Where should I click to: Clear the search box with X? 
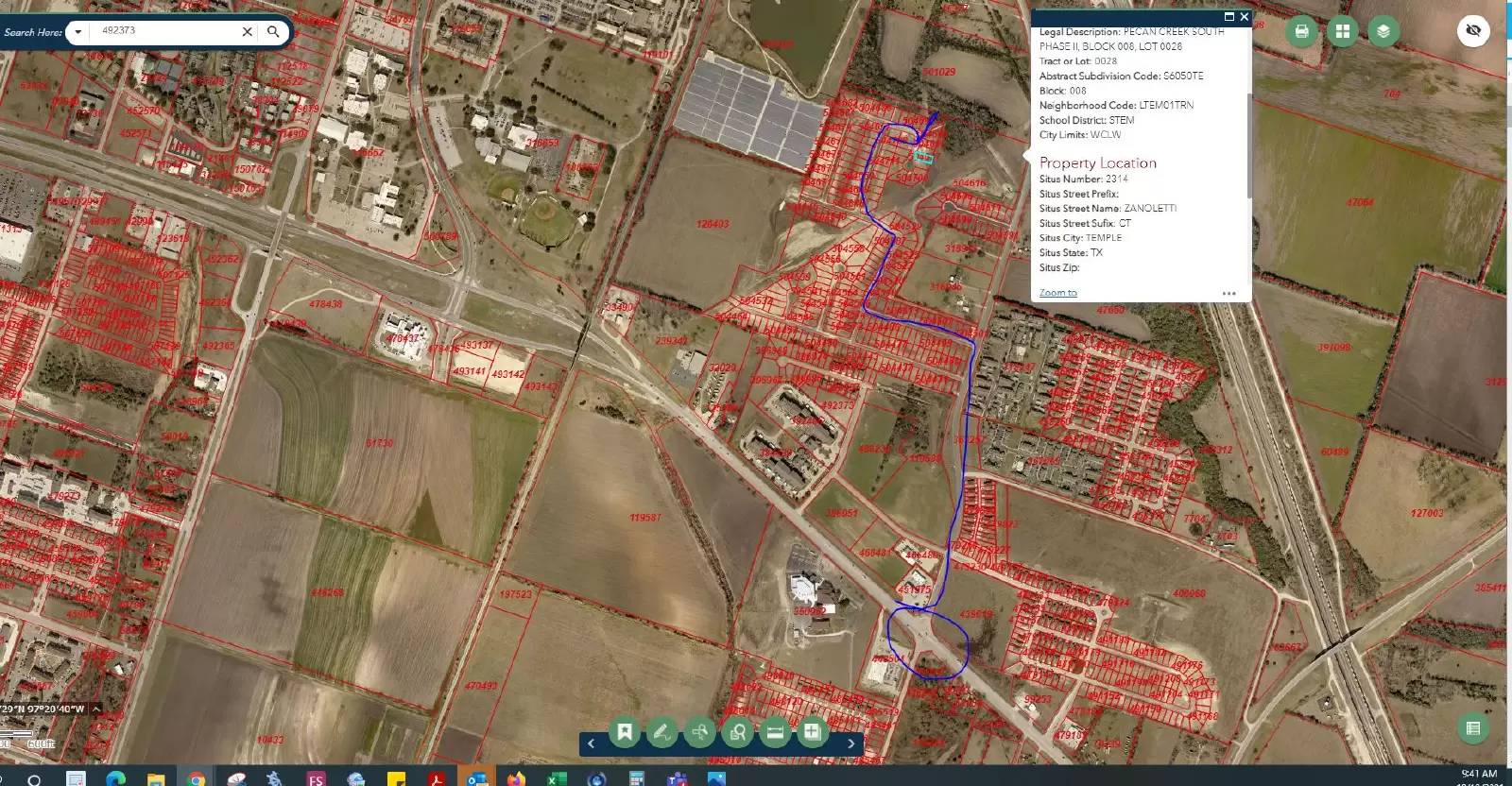[248, 31]
